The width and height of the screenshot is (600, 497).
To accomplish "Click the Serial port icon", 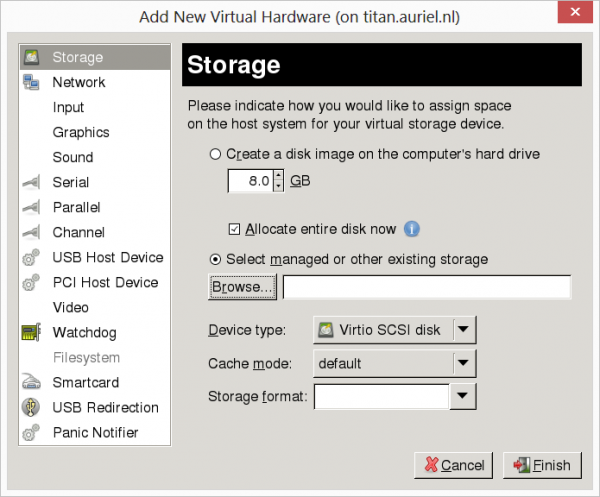I will point(32,183).
